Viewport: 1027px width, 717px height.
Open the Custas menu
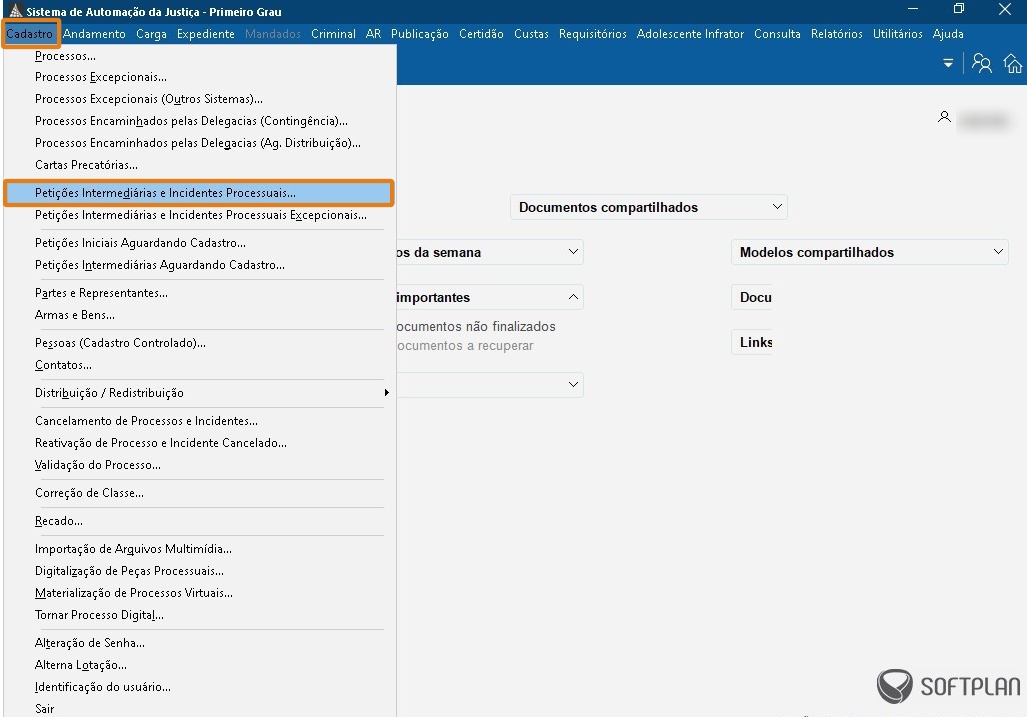pos(531,34)
